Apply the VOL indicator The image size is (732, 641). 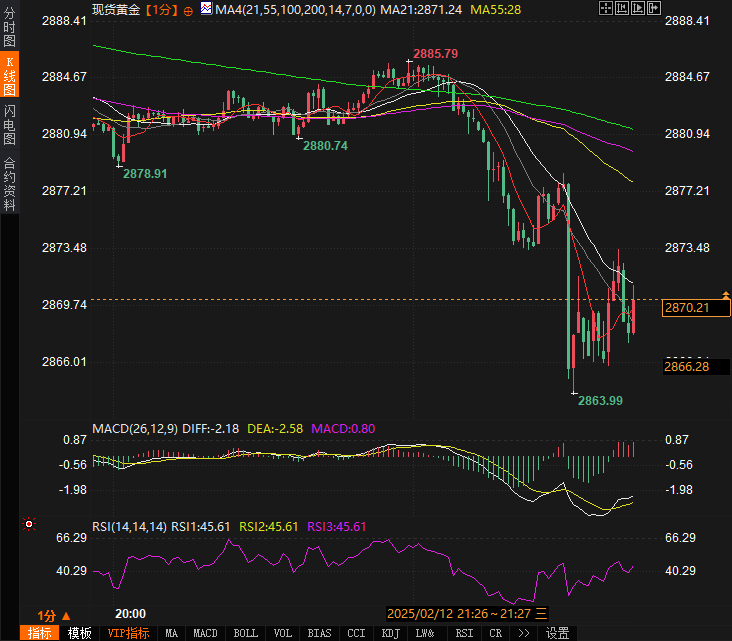[x=282, y=633]
